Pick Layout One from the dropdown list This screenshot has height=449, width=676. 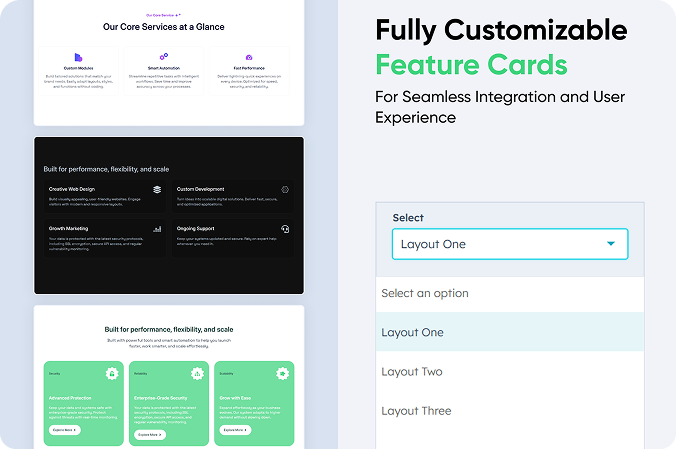click(510, 332)
